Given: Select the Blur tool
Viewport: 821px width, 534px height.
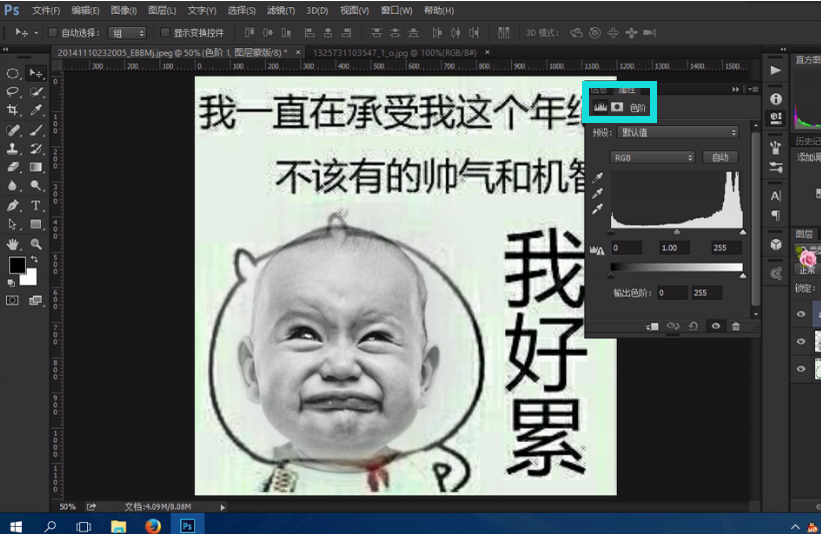Looking at the screenshot, I should tap(13, 185).
